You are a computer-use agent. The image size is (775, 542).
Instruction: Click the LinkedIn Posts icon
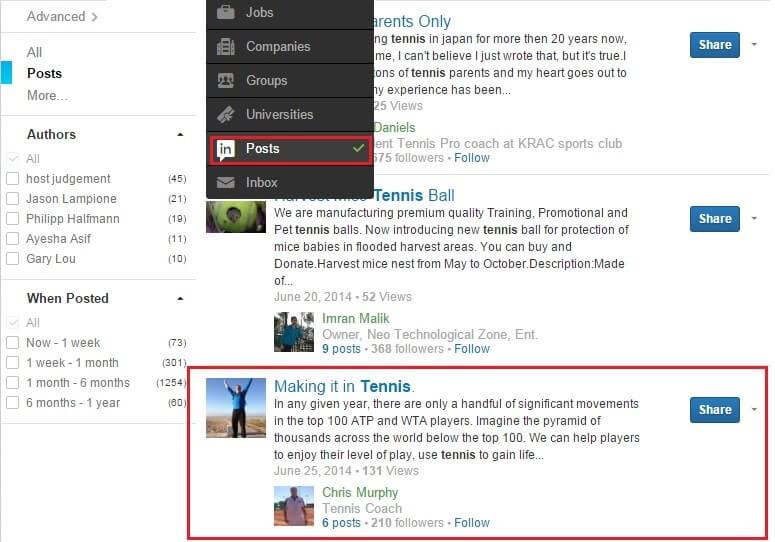[226, 149]
